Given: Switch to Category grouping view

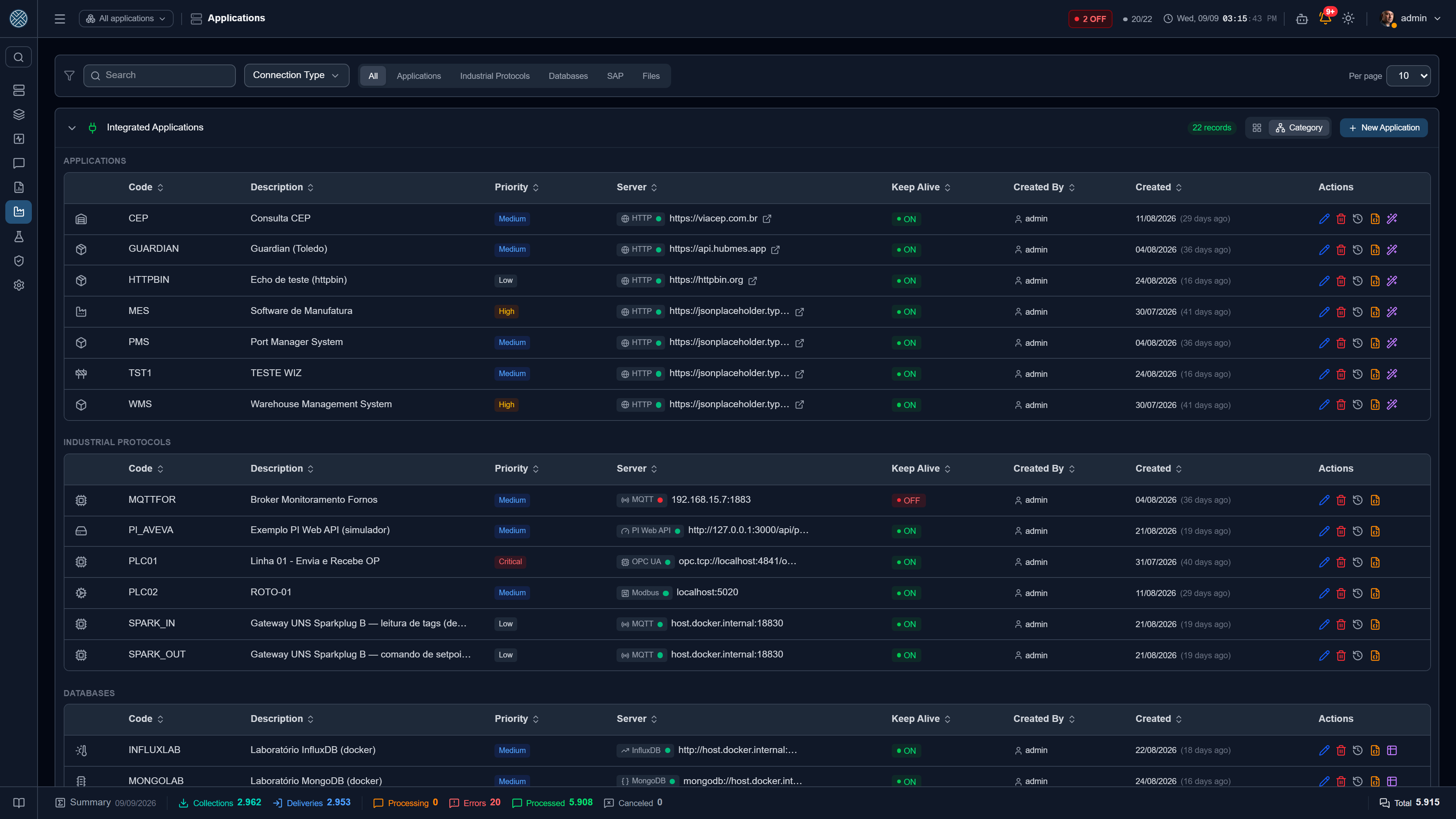Looking at the screenshot, I should [1299, 128].
